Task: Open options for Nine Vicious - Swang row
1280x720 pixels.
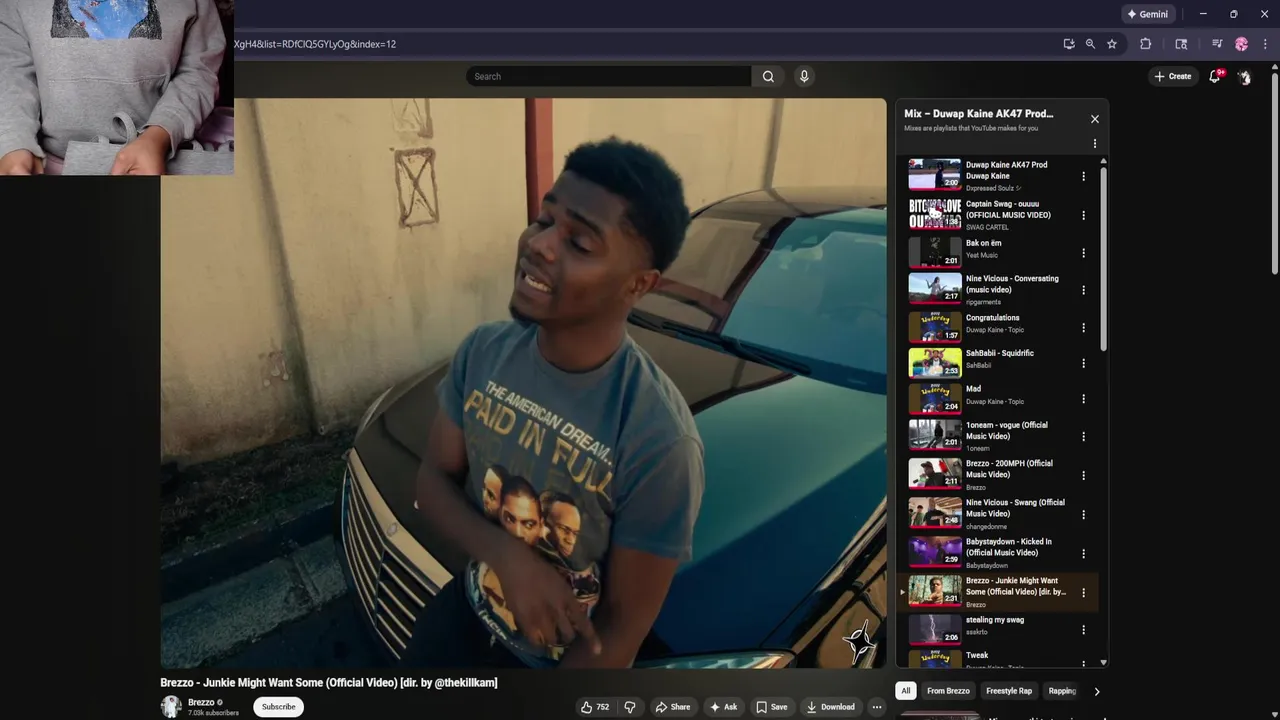Action: point(1083,514)
